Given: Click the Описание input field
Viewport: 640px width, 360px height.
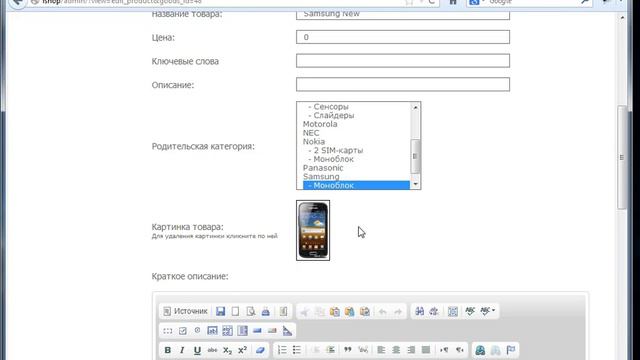Looking at the screenshot, I should (x=403, y=84).
